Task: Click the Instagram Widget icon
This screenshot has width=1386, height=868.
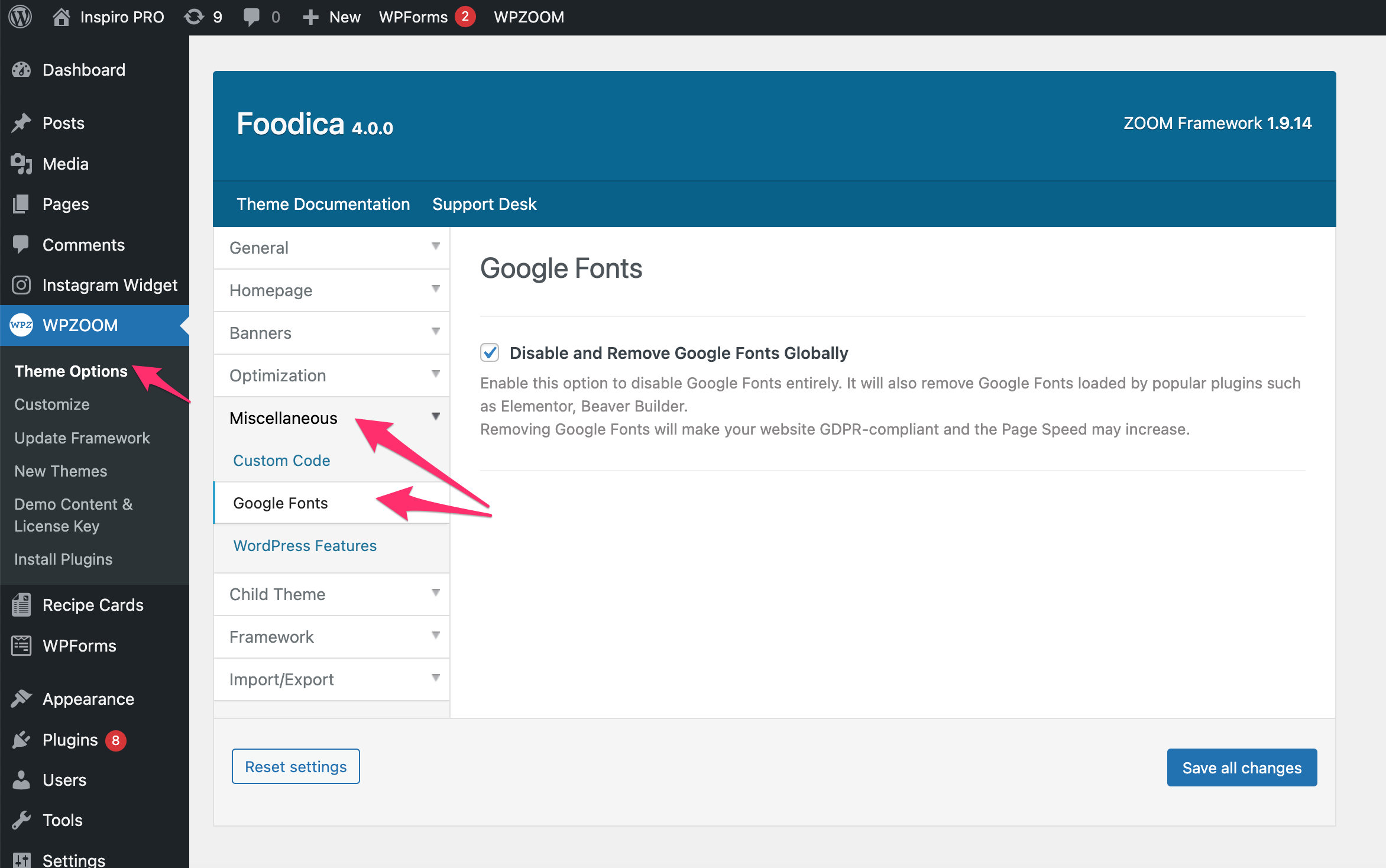Action: coord(21,285)
